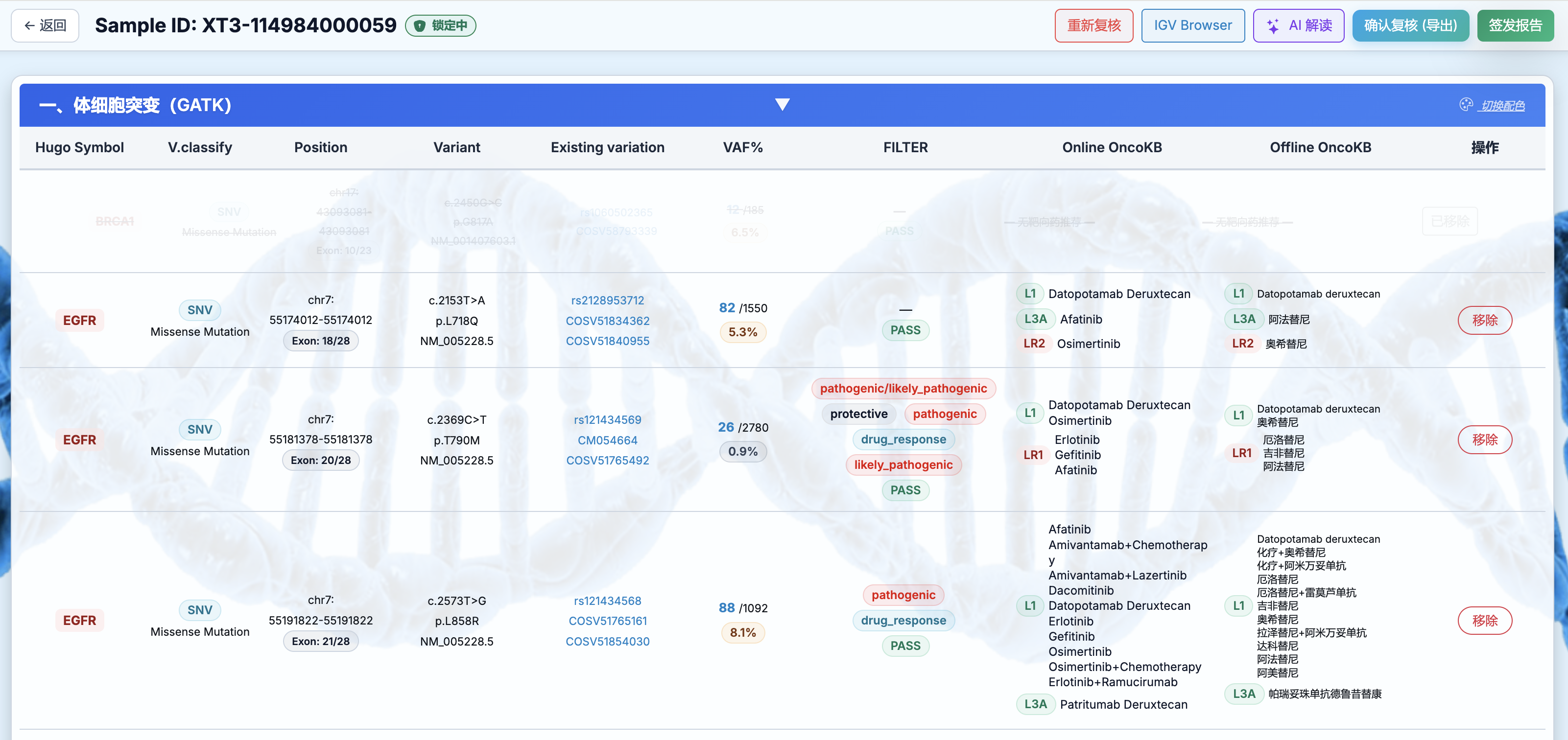Click the Hugo Symbol column header
This screenshot has height=740, width=1568.
tap(79, 147)
